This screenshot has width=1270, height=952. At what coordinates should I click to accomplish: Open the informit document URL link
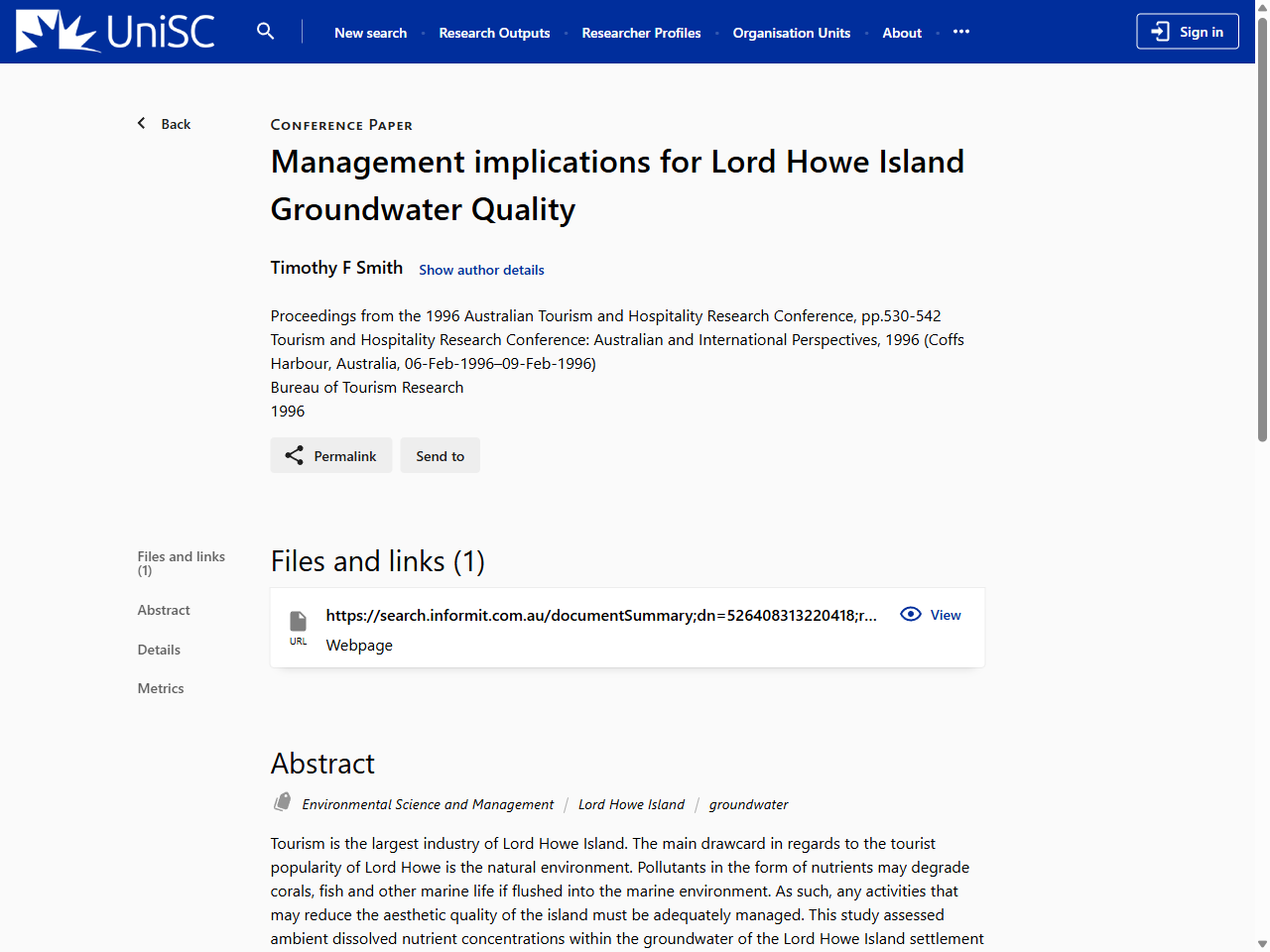click(601, 615)
